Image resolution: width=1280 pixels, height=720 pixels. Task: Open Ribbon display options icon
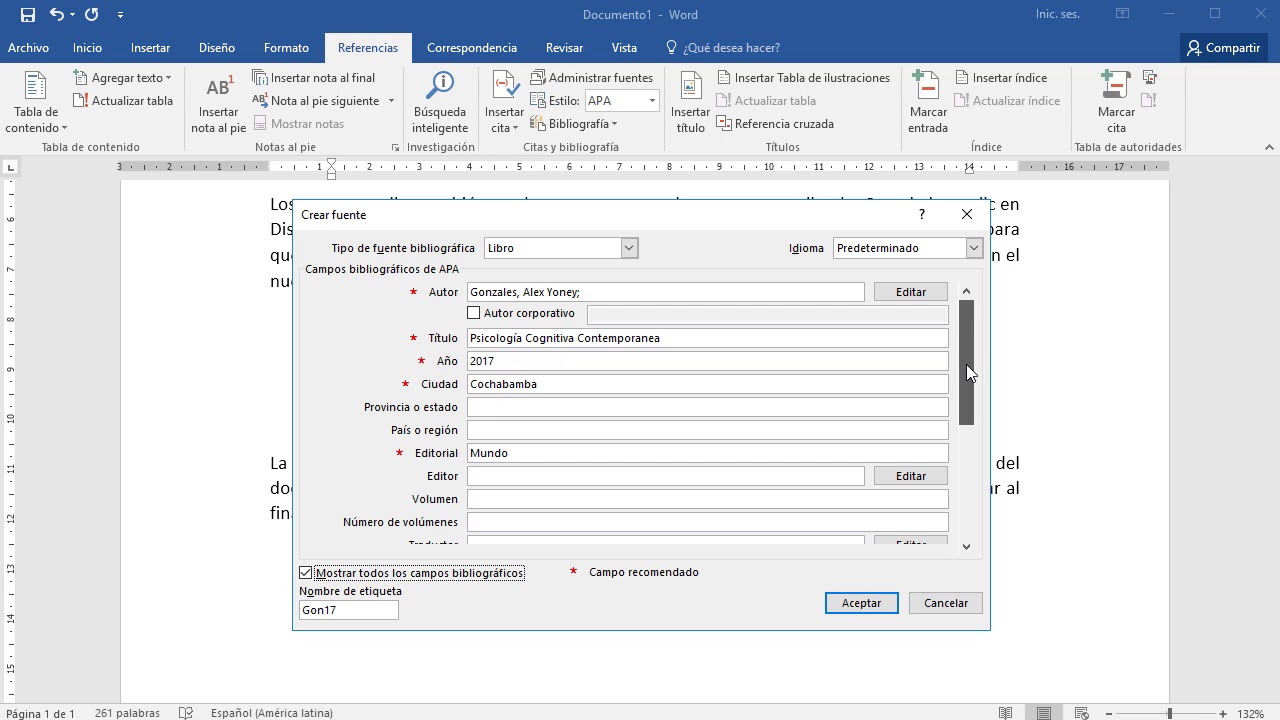point(1123,14)
